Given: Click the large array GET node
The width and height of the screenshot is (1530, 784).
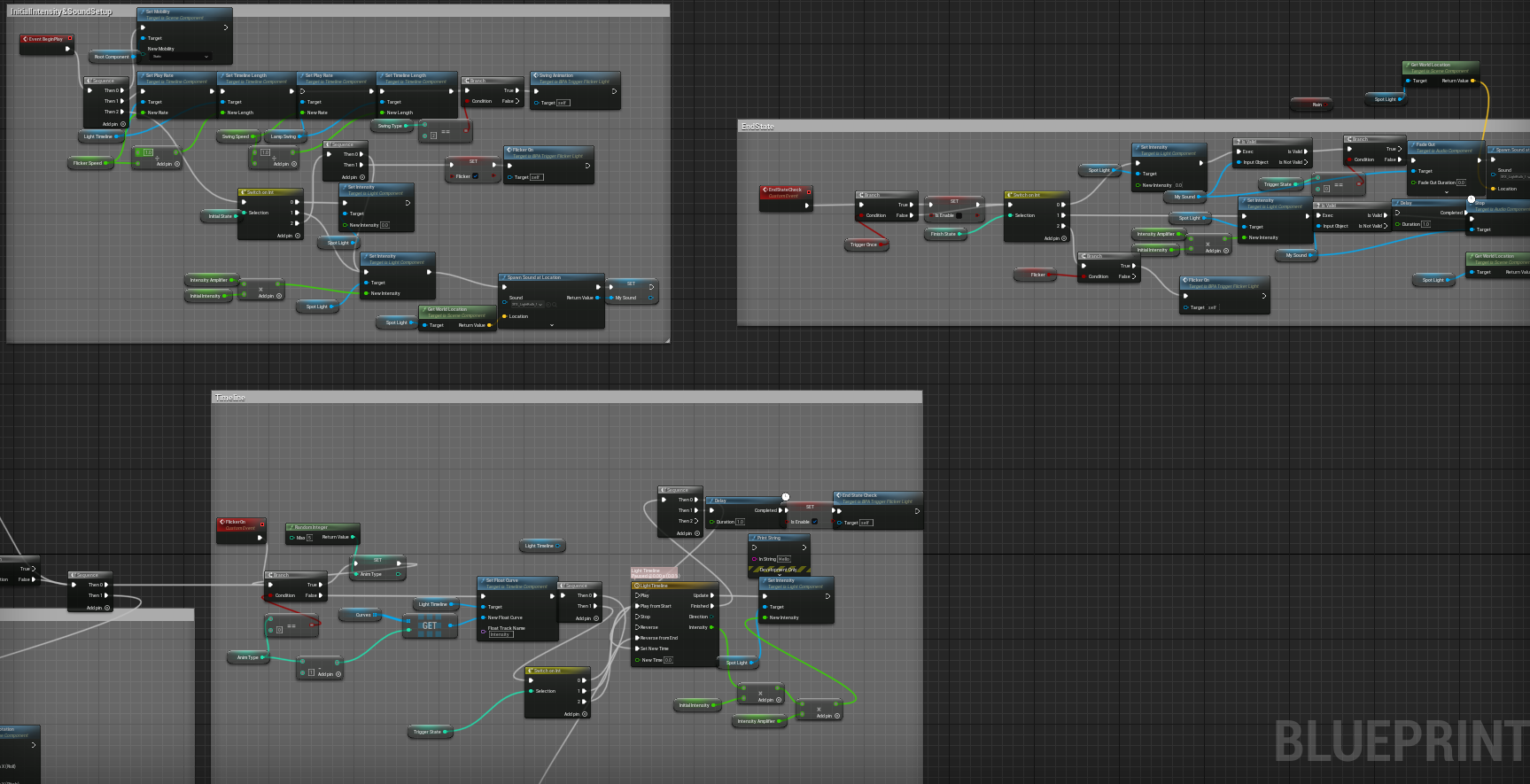Looking at the screenshot, I should click(x=429, y=626).
